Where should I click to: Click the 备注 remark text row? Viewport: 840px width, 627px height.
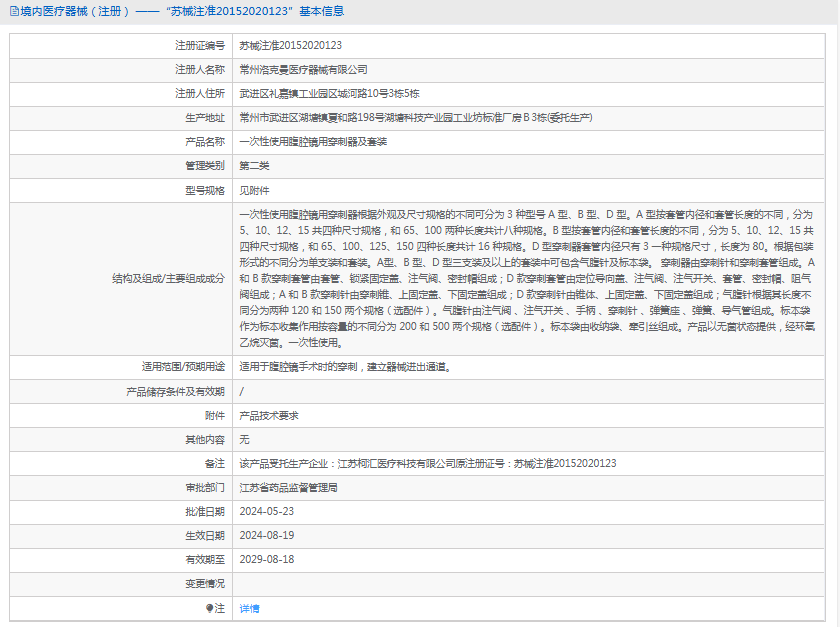(x=428, y=464)
